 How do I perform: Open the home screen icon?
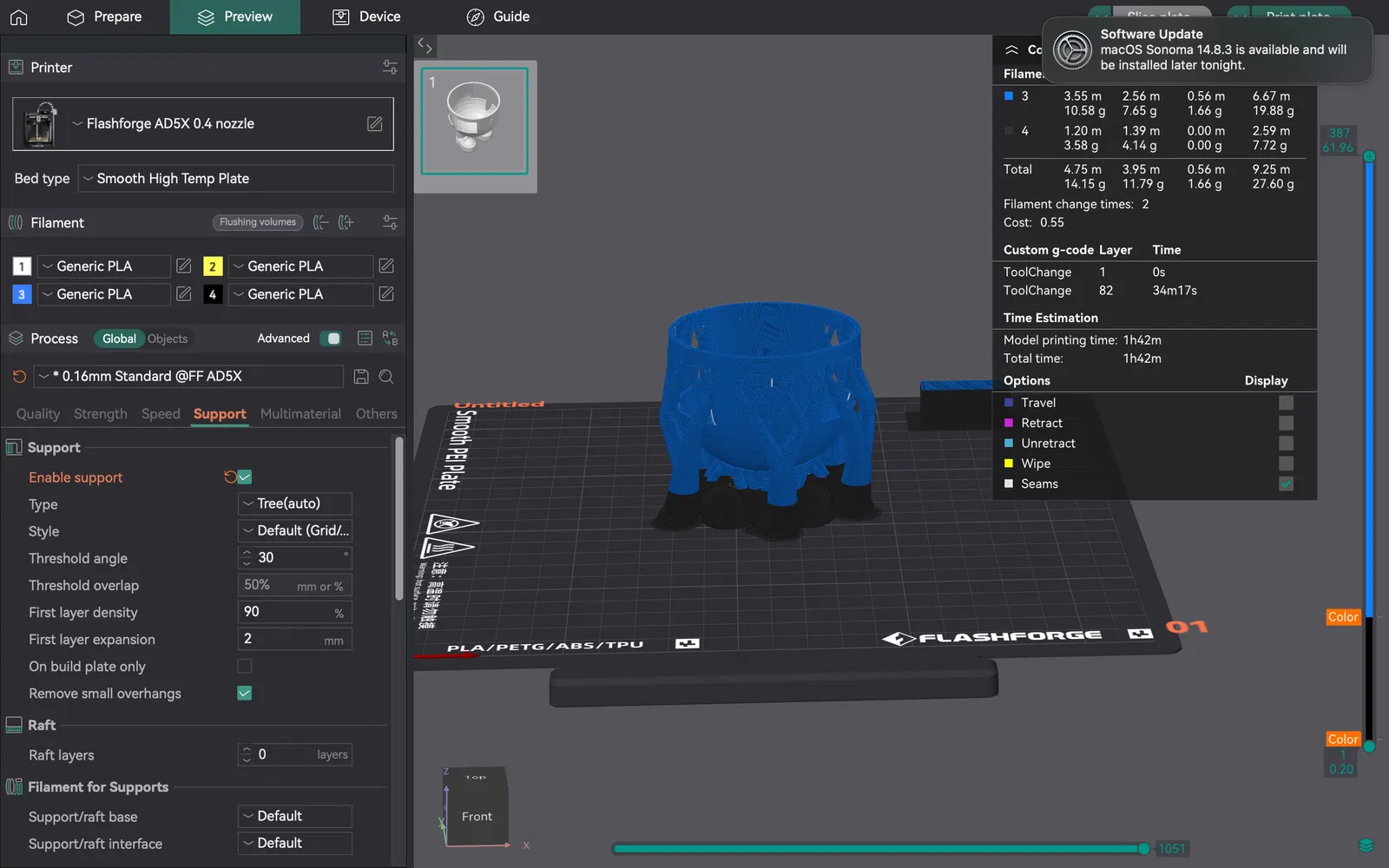pos(19,16)
